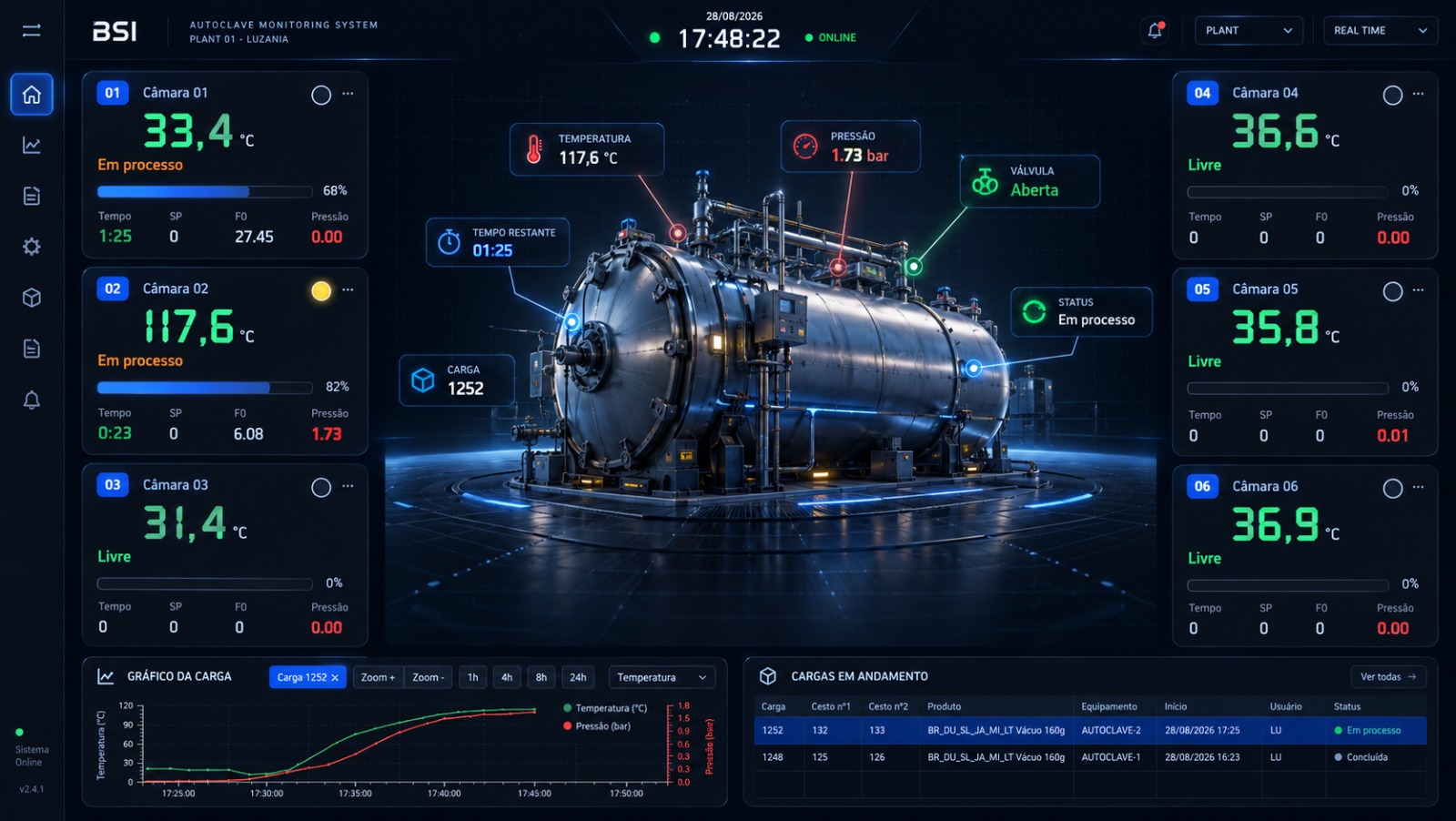
Task: Click Ver todas link
Action: 1389,676
